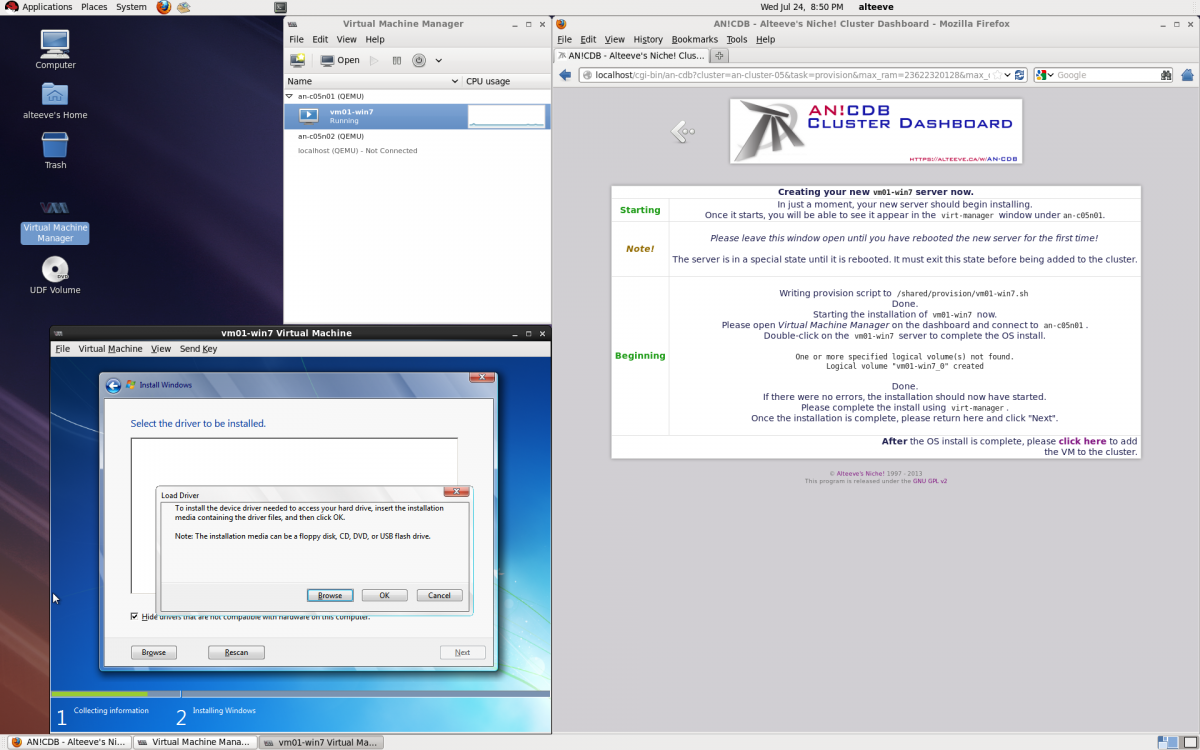Open the Send Key menu
Screen dimensions: 1200x750
[x=198, y=349]
